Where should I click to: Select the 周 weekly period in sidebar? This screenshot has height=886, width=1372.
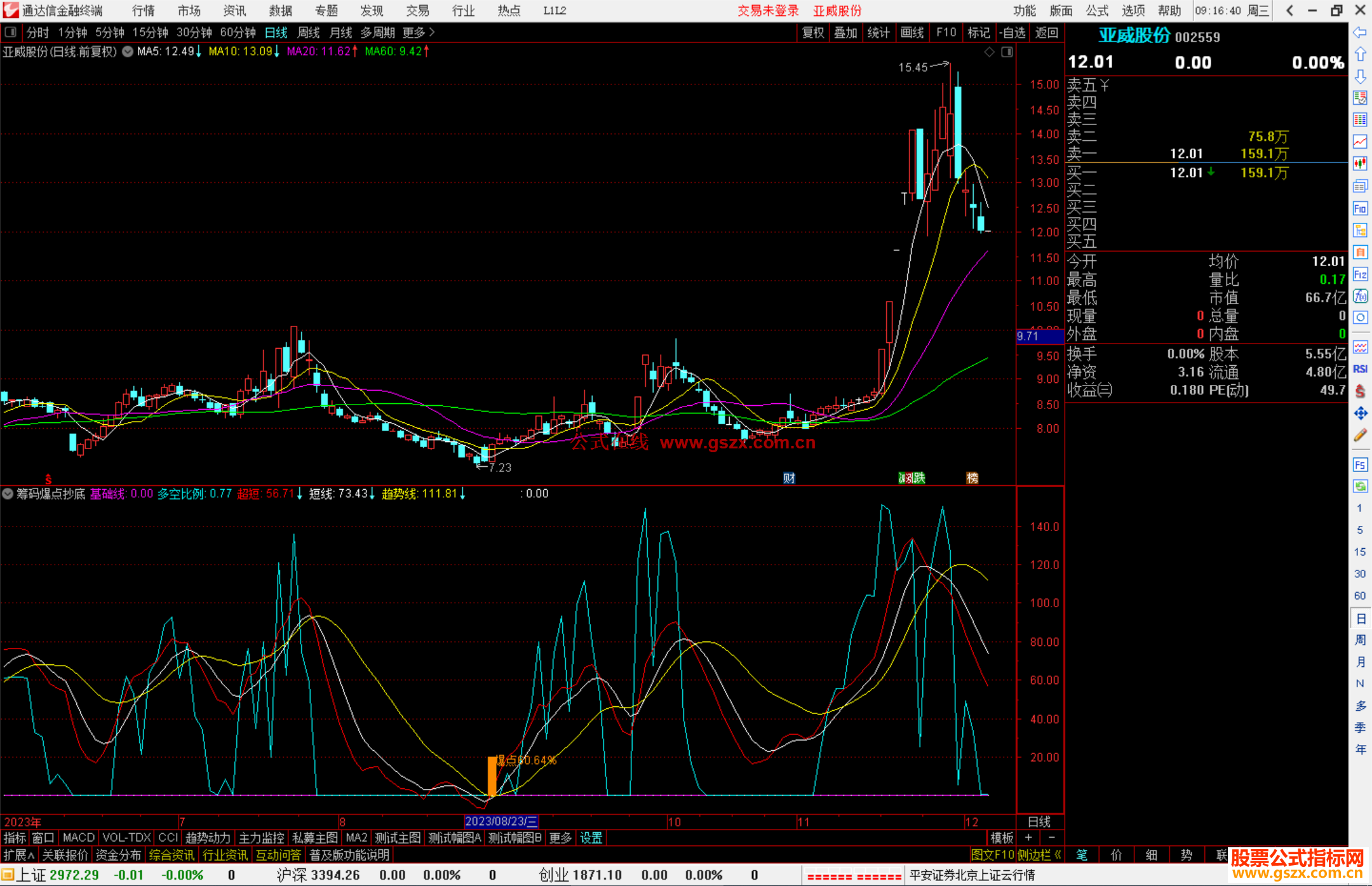[1360, 640]
